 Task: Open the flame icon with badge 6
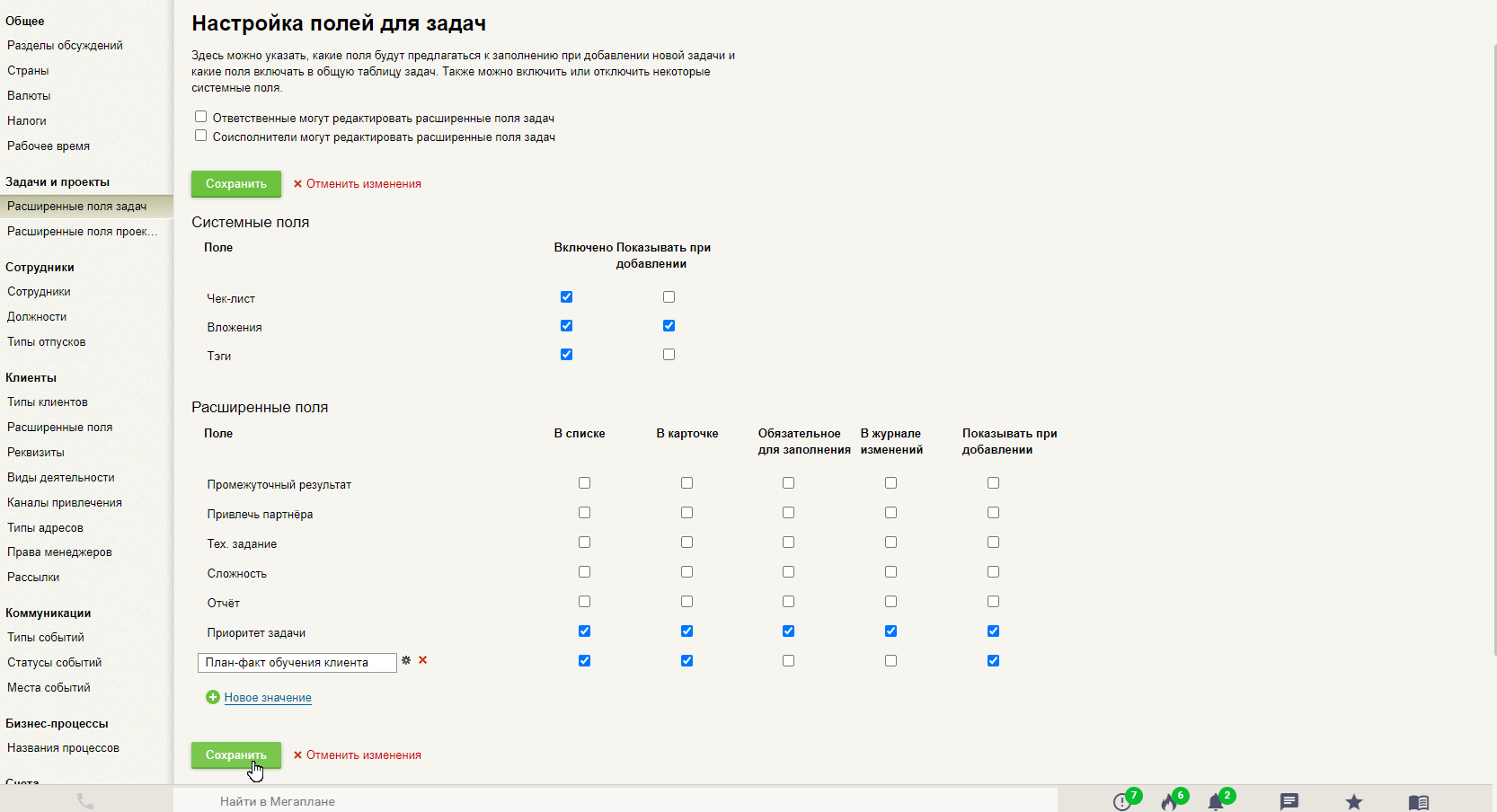click(x=1169, y=801)
